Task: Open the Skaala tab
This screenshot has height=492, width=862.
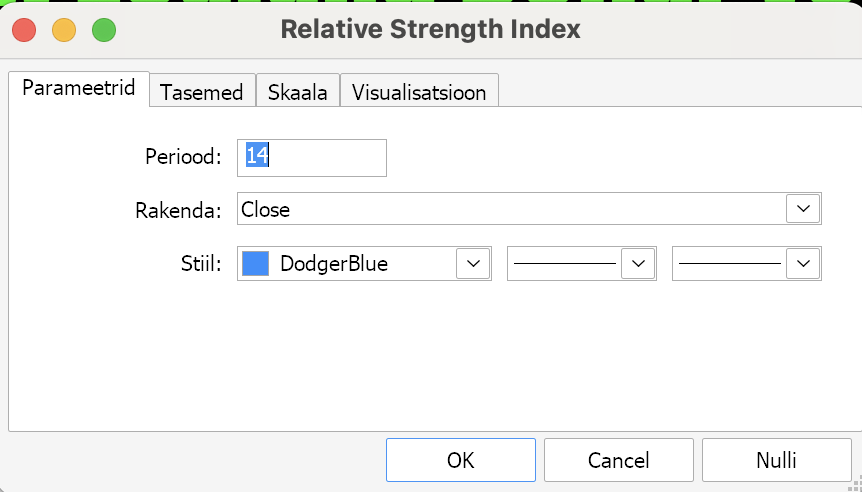Action: click(x=297, y=91)
